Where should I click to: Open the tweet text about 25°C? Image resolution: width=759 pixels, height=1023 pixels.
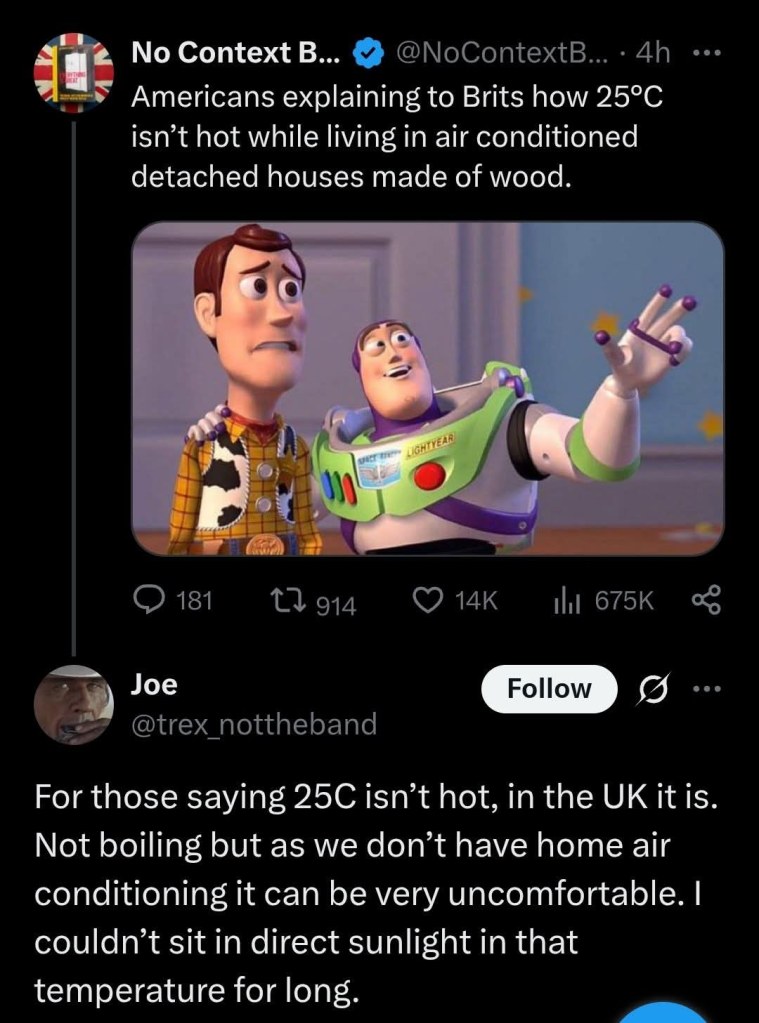pyautogui.click(x=385, y=136)
